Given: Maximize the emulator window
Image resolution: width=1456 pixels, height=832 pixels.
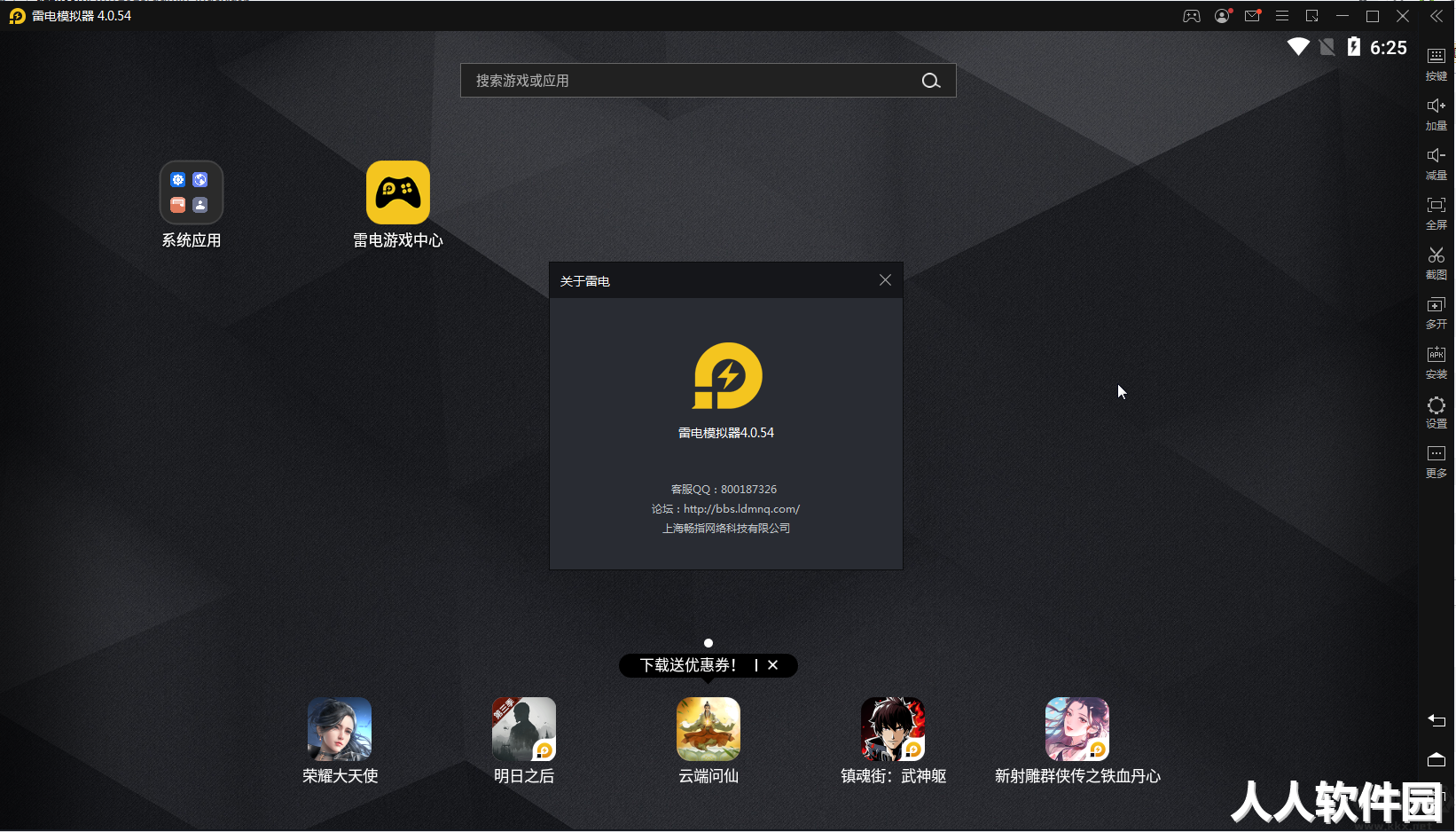Looking at the screenshot, I should click(x=1373, y=16).
